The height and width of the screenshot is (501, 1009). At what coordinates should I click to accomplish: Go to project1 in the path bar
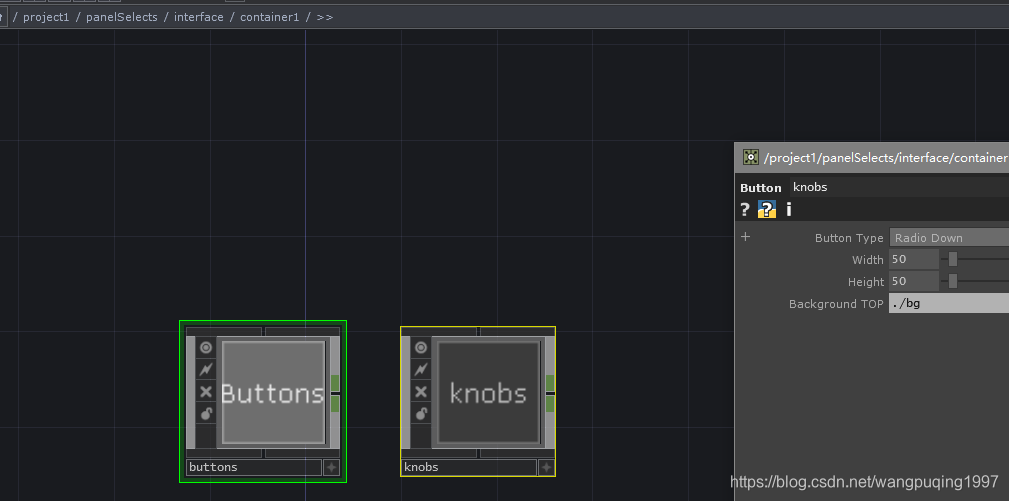coord(46,17)
